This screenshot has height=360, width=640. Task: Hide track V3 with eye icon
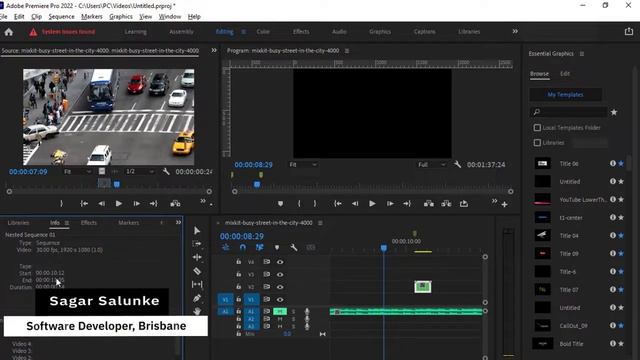click(280, 274)
